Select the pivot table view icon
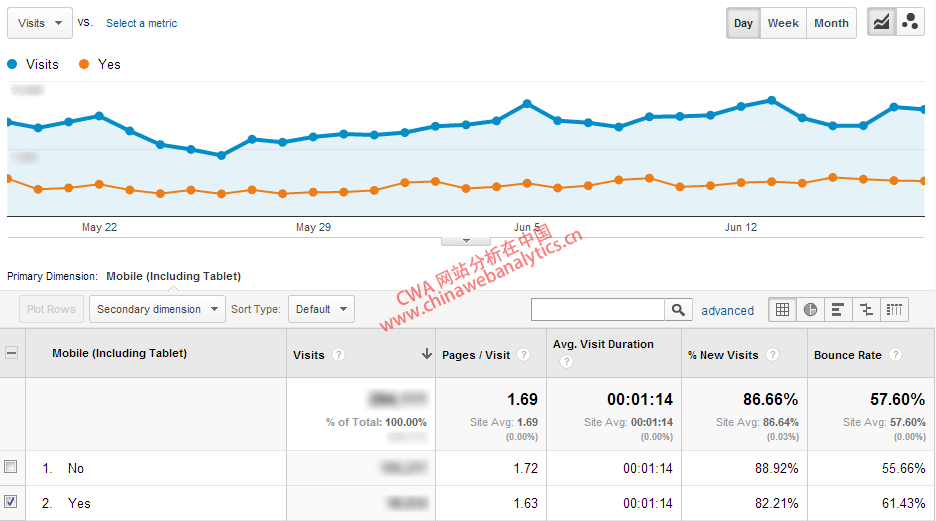Screen dimensions: 936x521 coord(894,310)
